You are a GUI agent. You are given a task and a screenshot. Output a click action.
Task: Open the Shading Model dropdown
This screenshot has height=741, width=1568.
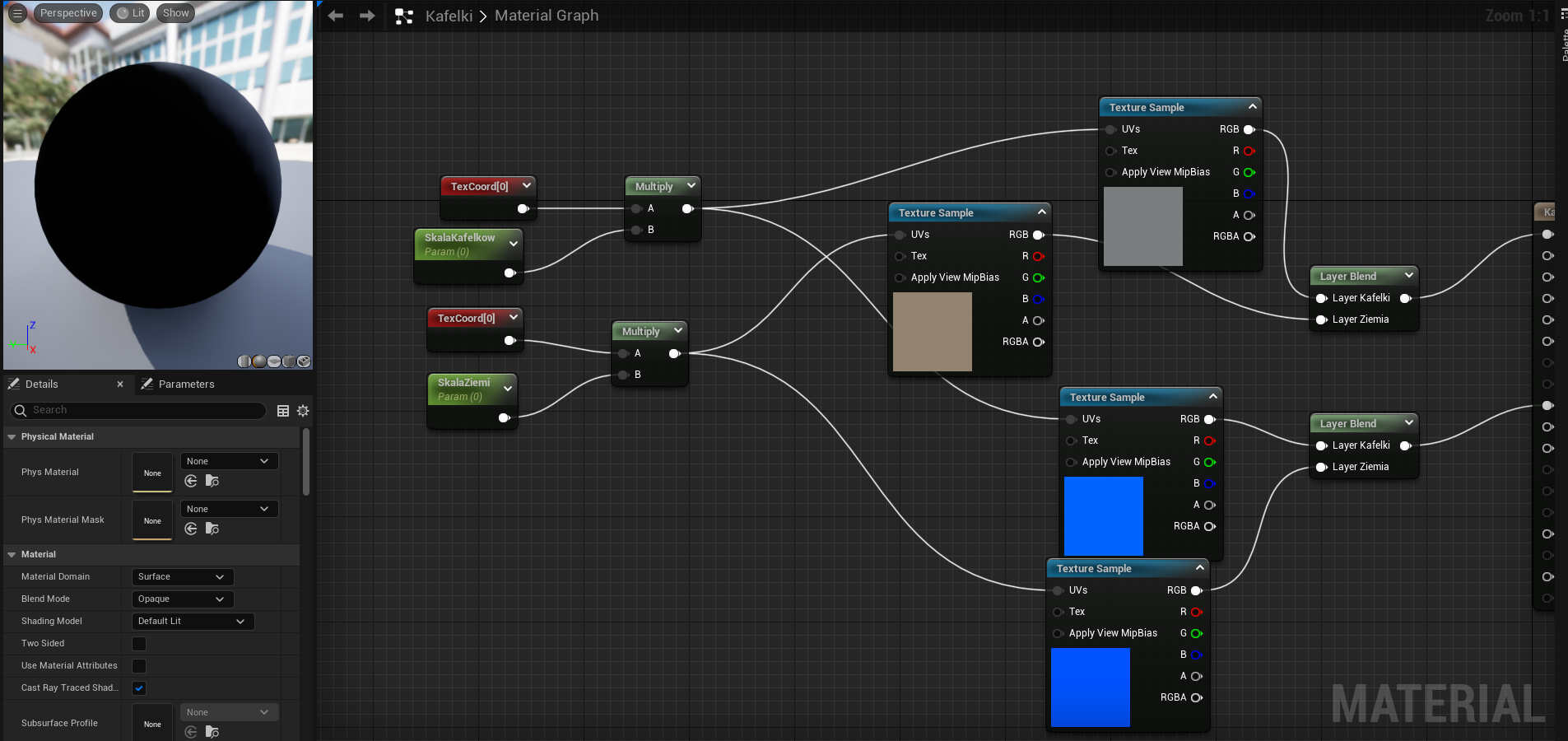(x=192, y=622)
